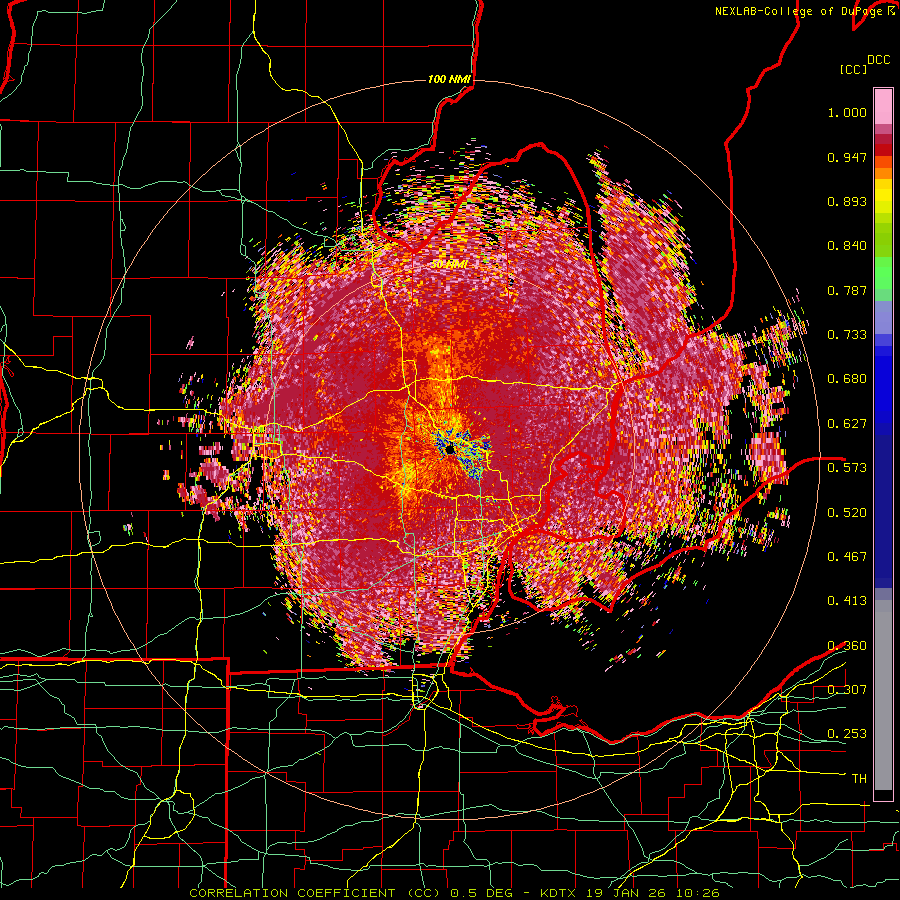Select the 0.573 scale value
Screen dimensions: 900x900
(x=847, y=467)
